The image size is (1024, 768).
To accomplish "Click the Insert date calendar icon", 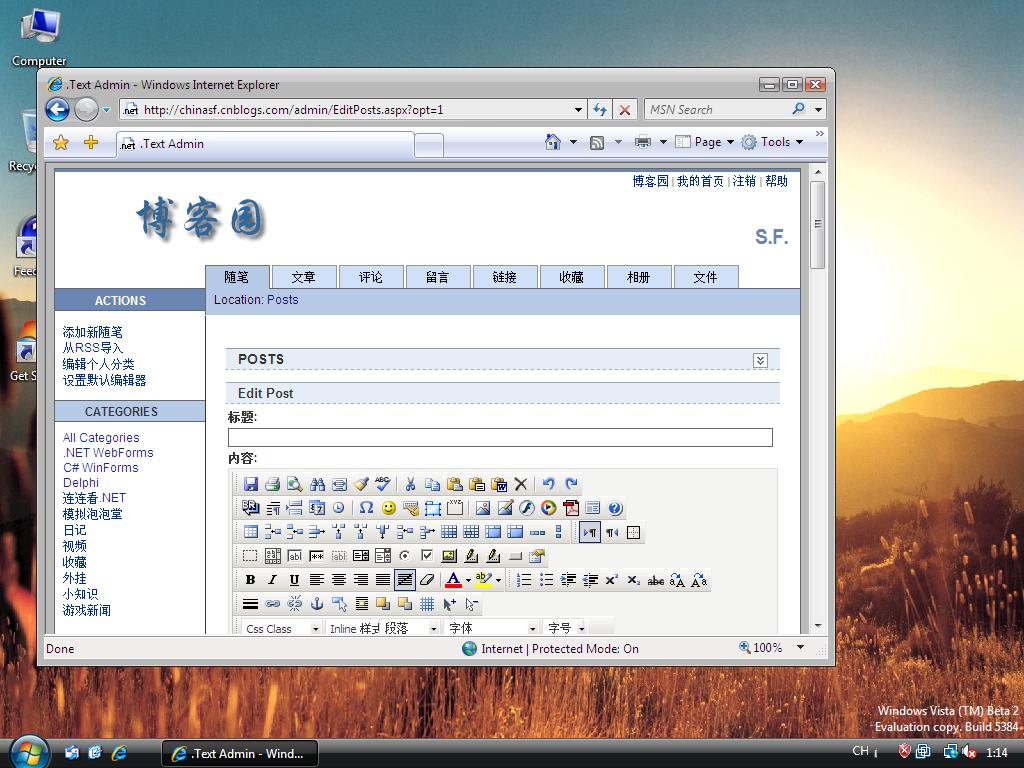I will (317, 508).
